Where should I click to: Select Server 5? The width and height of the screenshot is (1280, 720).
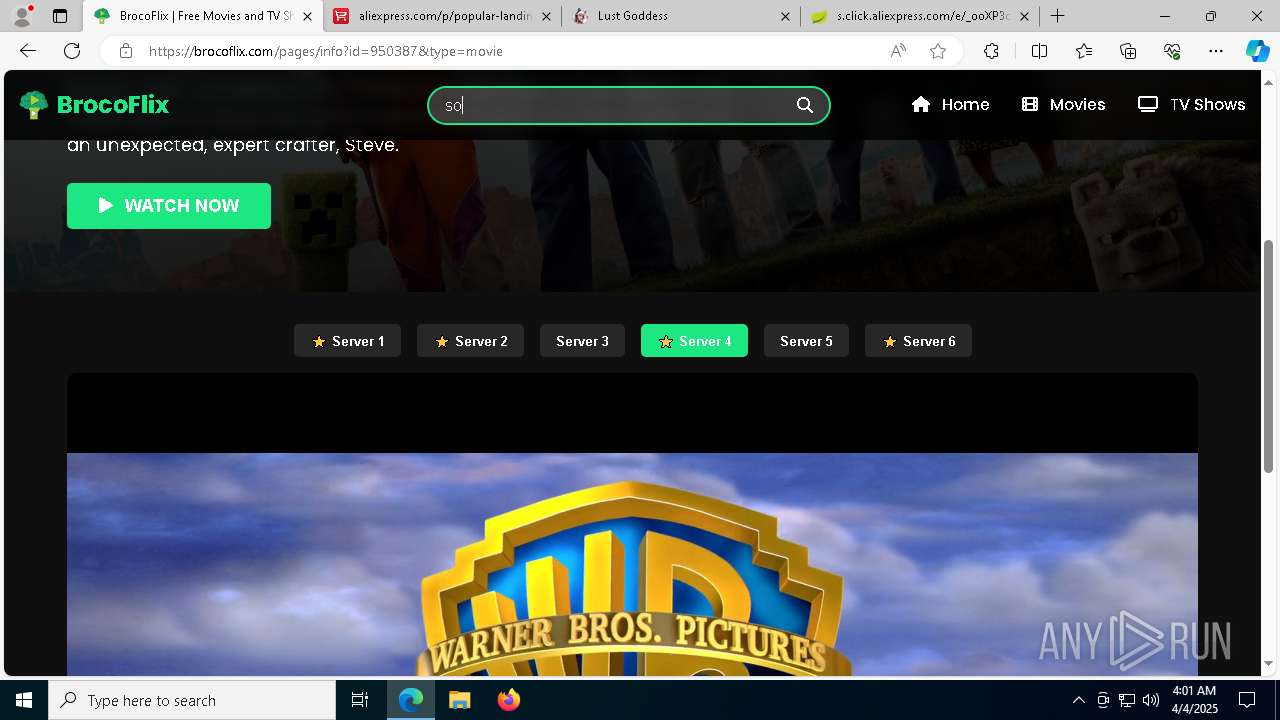click(806, 341)
